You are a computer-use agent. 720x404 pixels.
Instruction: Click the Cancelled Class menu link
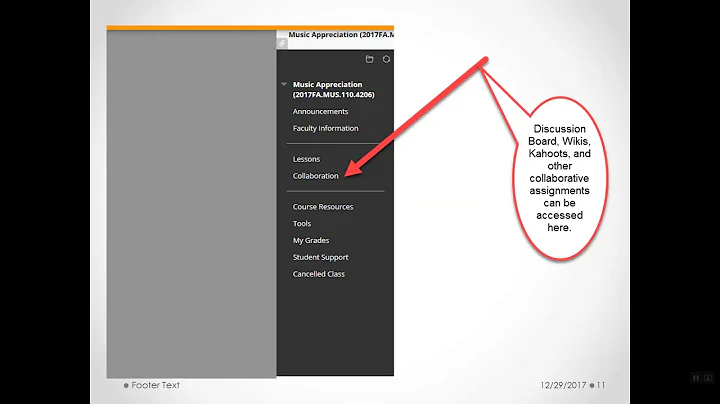[x=319, y=274]
